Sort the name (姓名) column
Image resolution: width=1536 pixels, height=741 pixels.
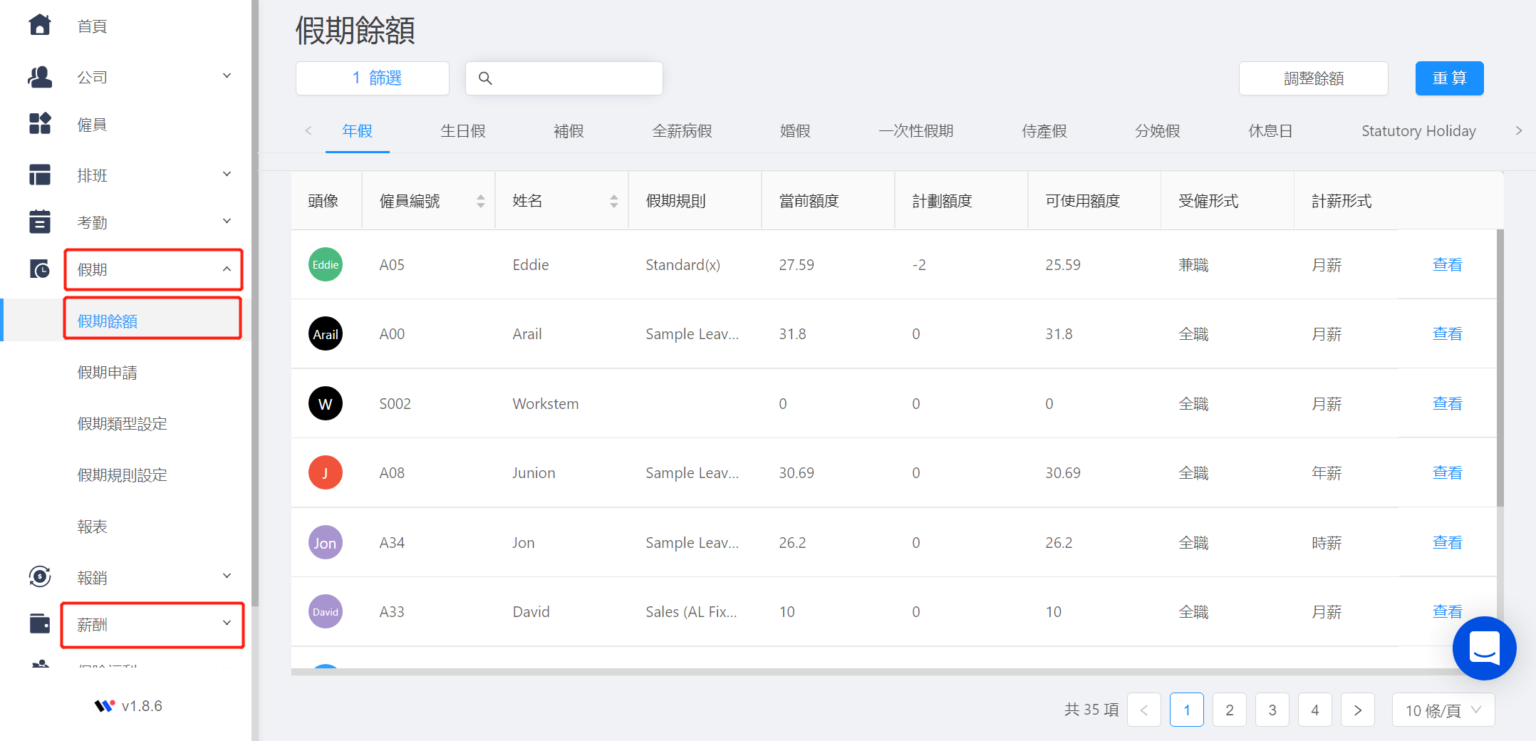(613, 201)
